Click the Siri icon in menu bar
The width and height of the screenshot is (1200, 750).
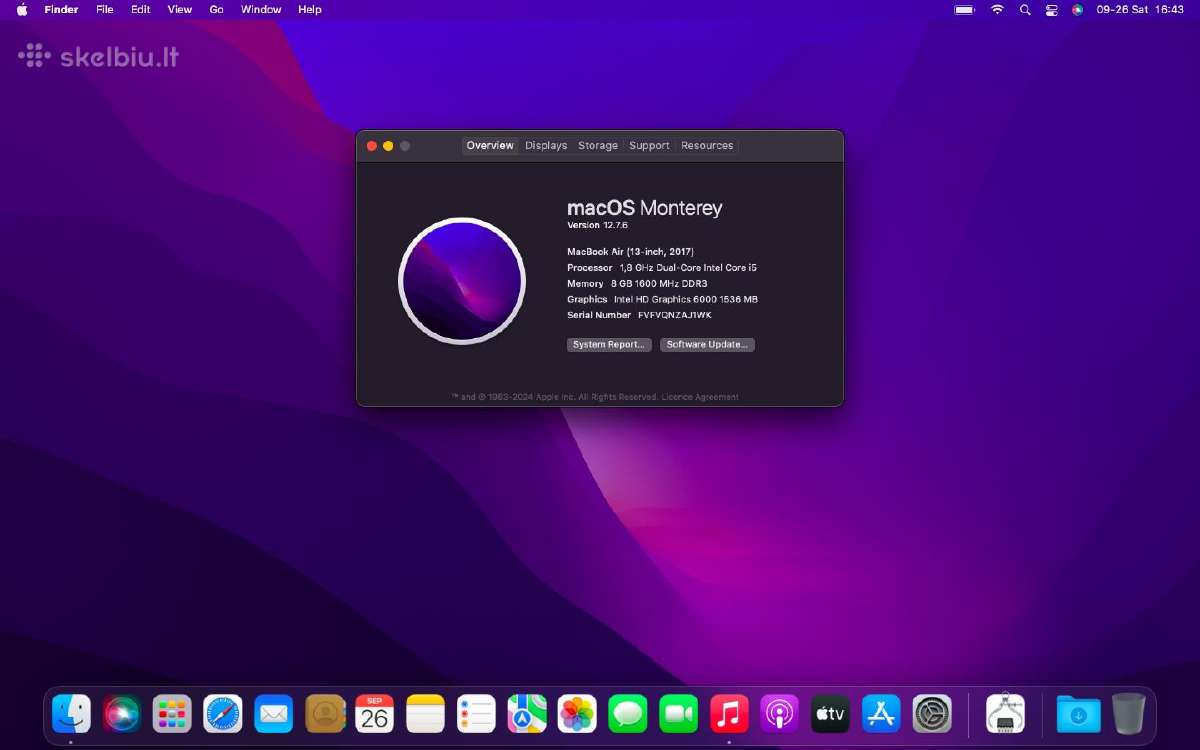point(1078,9)
